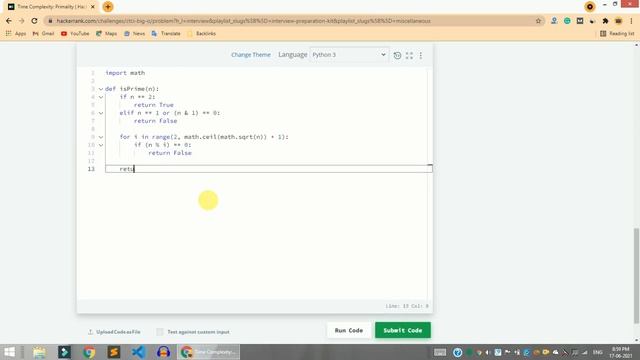Open the Reading list panel

point(617,33)
